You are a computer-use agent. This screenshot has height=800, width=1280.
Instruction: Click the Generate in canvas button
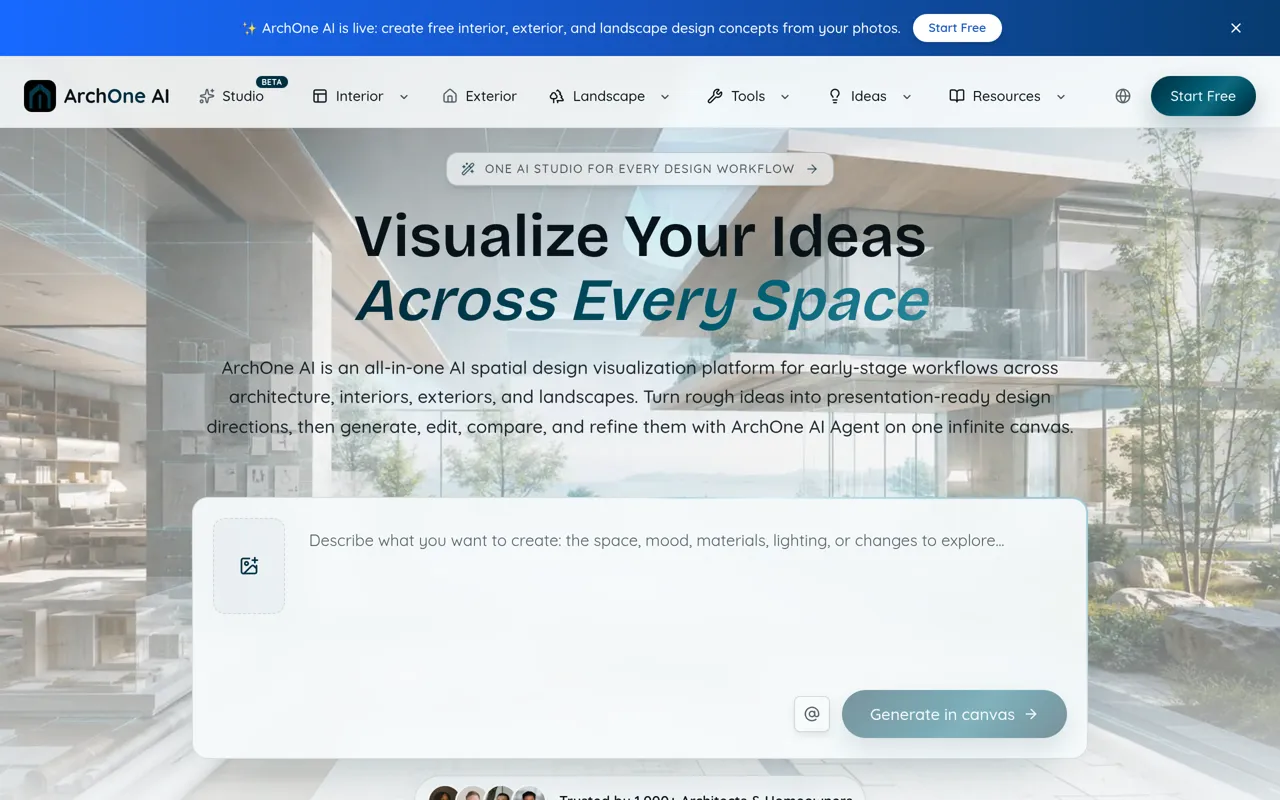point(954,714)
